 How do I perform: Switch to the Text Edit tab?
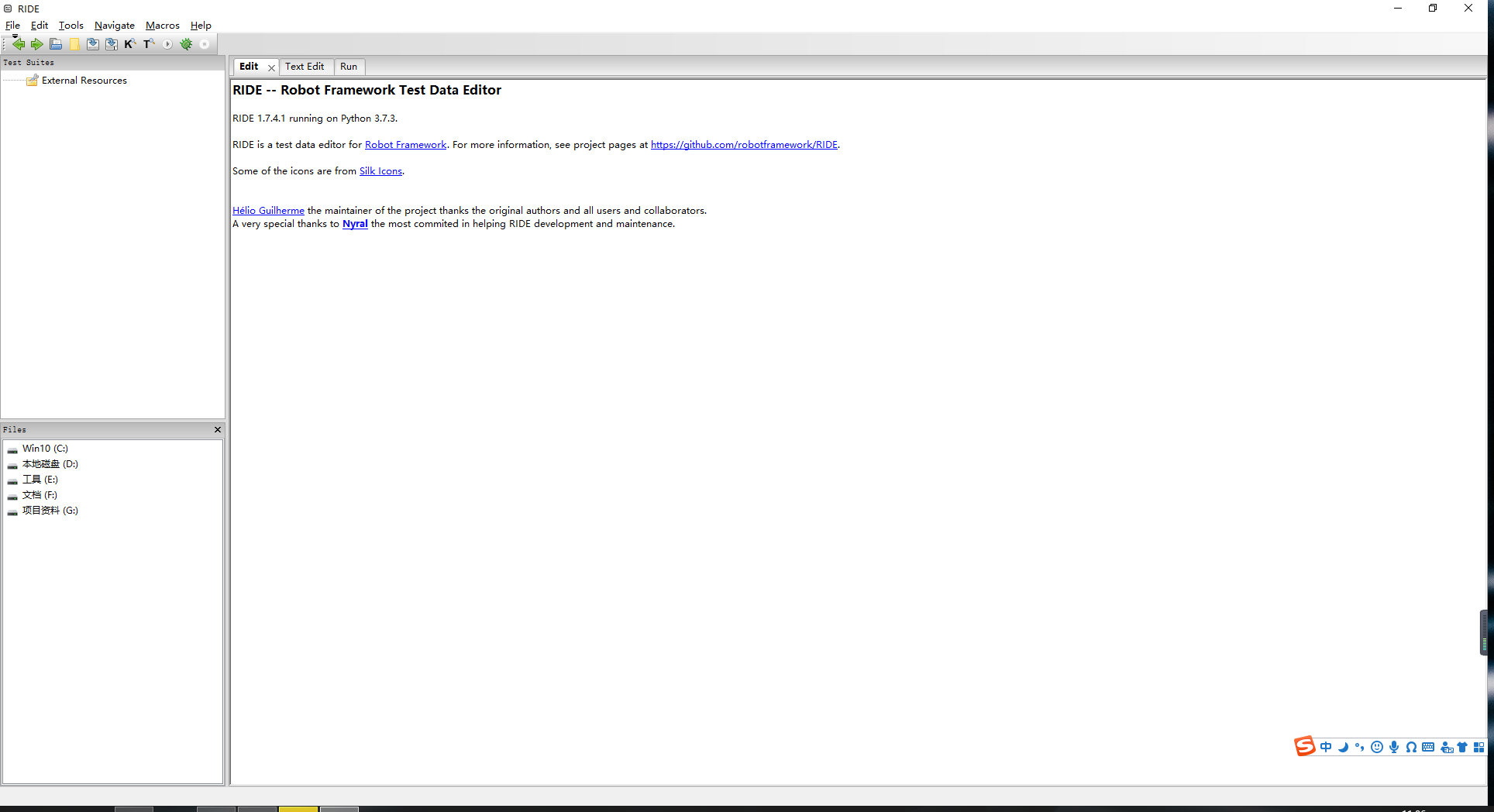tap(305, 67)
